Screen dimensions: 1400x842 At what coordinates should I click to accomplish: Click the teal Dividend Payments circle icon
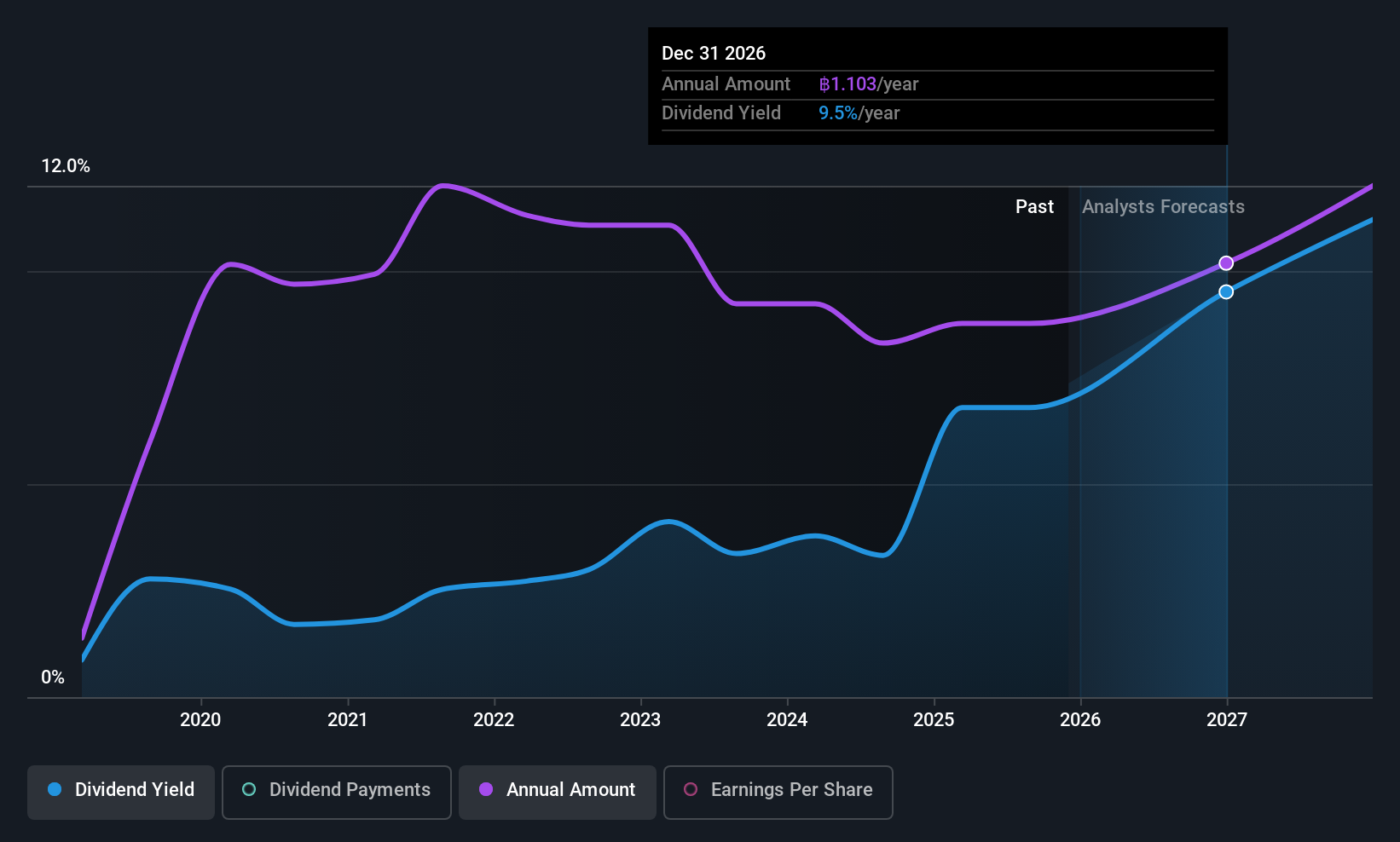tap(248, 790)
